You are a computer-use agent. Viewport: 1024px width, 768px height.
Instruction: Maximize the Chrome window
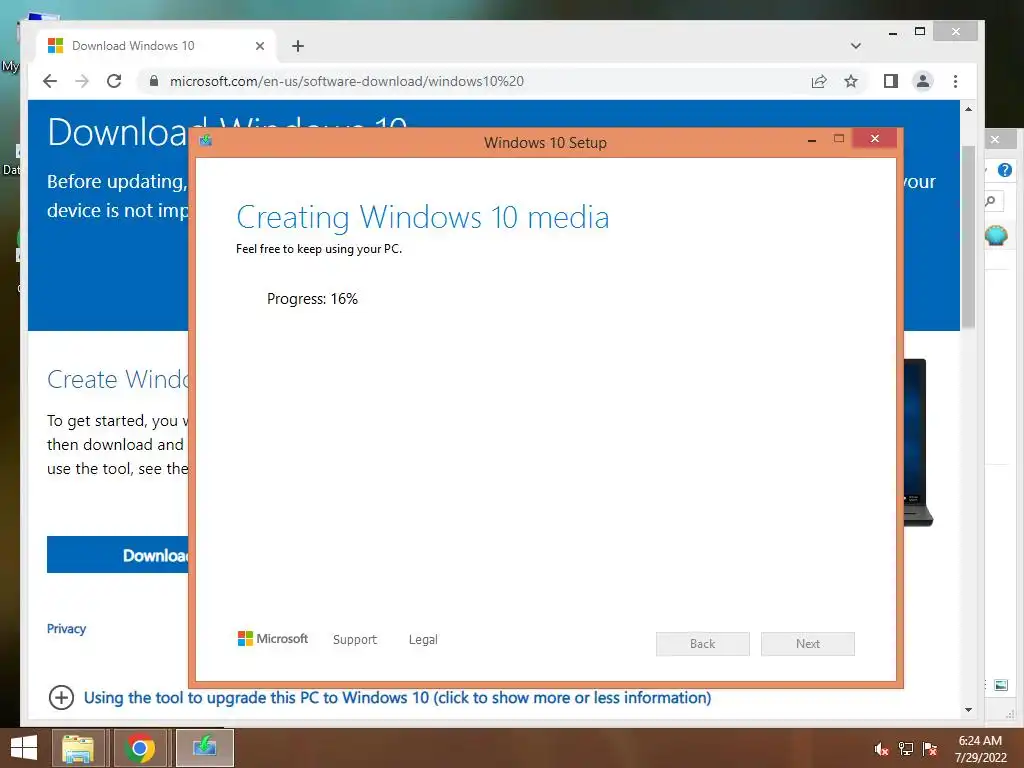click(920, 31)
